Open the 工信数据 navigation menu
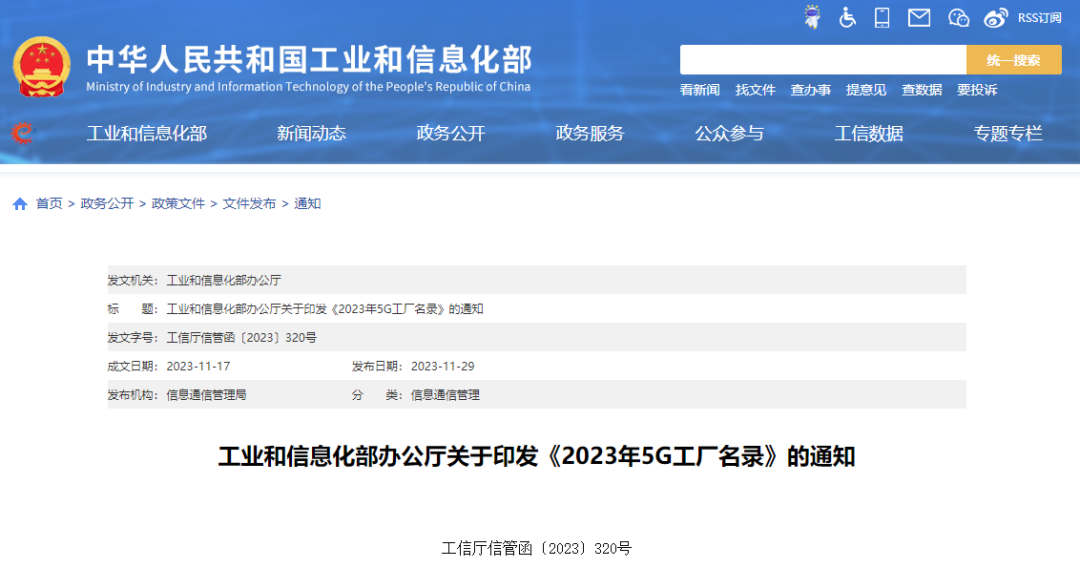The width and height of the screenshot is (1080, 568). pos(869,133)
